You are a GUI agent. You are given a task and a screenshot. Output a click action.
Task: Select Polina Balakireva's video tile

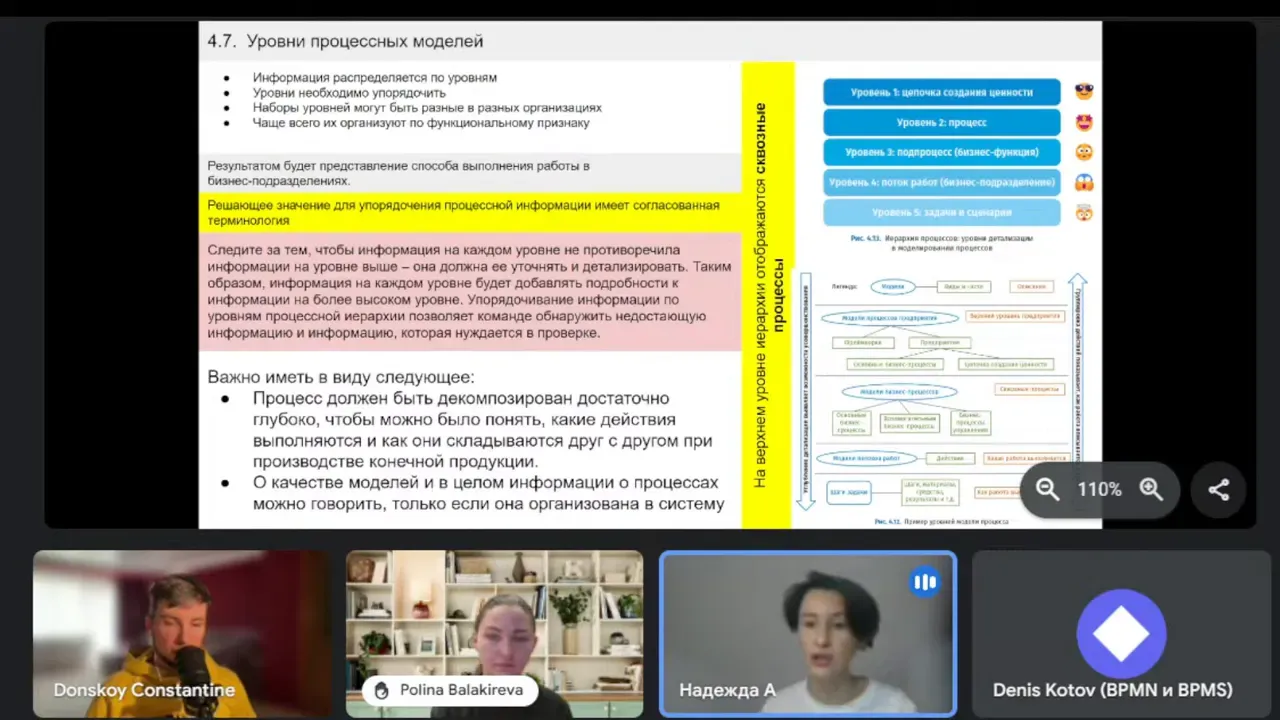[494, 634]
